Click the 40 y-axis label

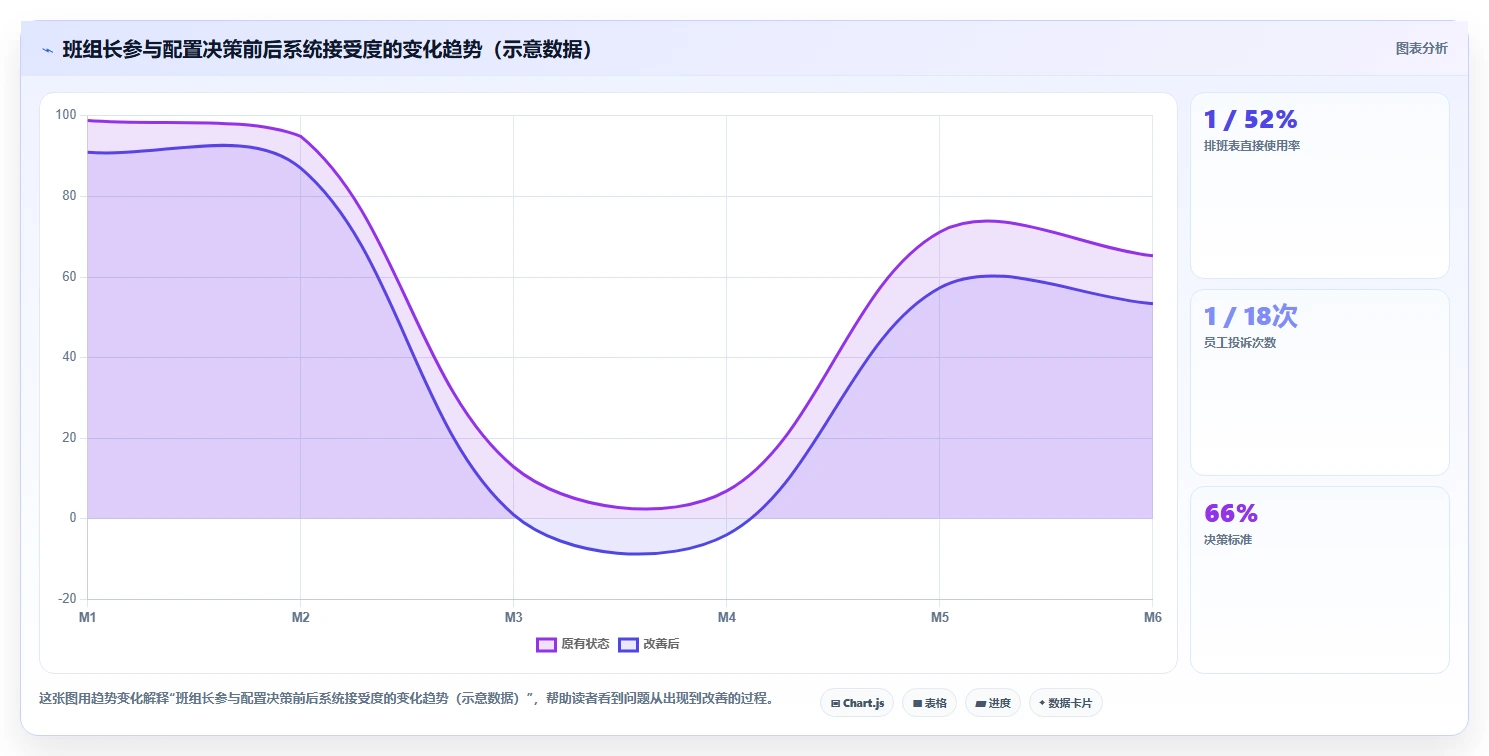pyautogui.click(x=69, y=357)
